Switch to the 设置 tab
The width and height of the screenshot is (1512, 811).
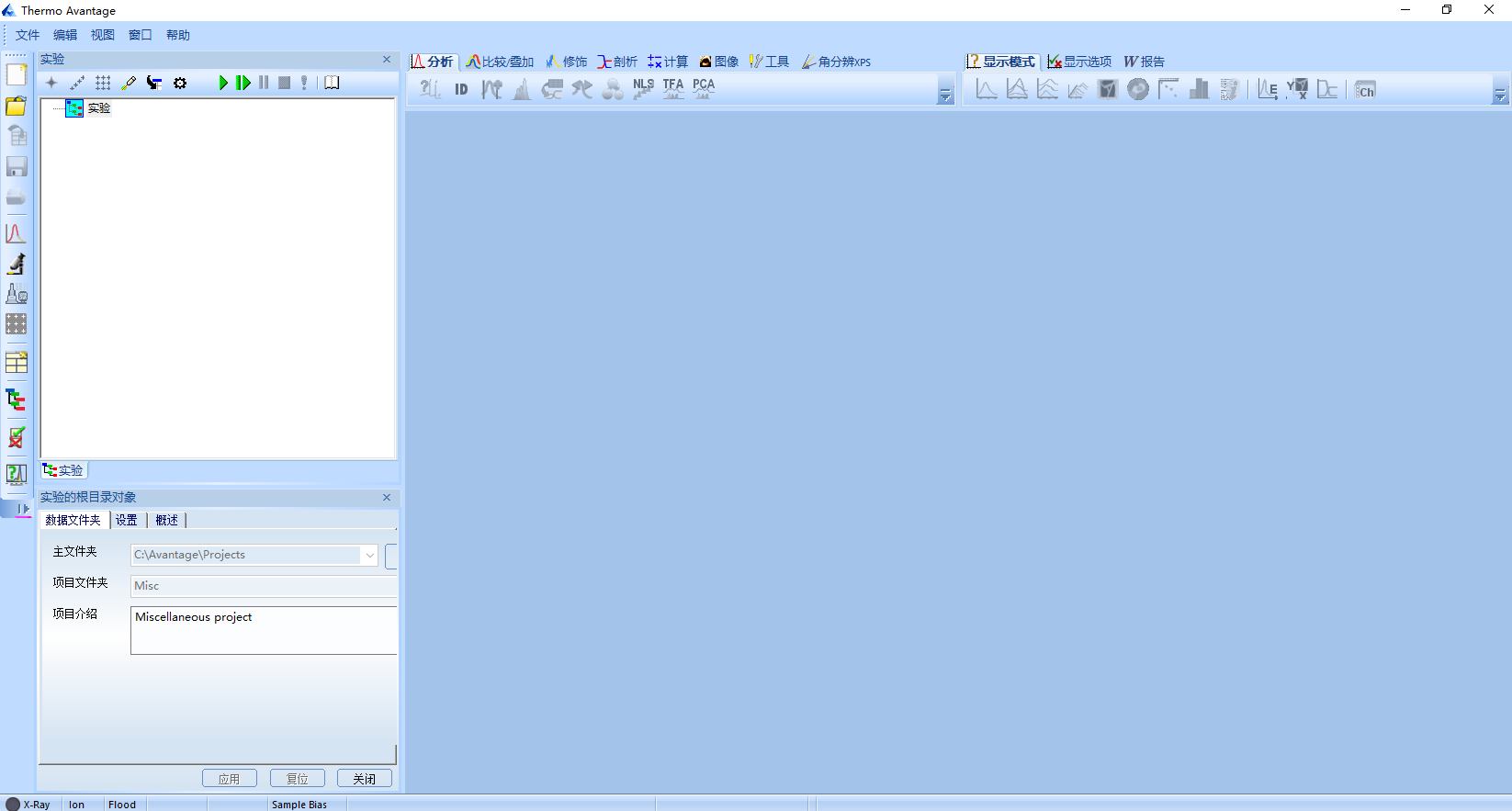point(127,520)
